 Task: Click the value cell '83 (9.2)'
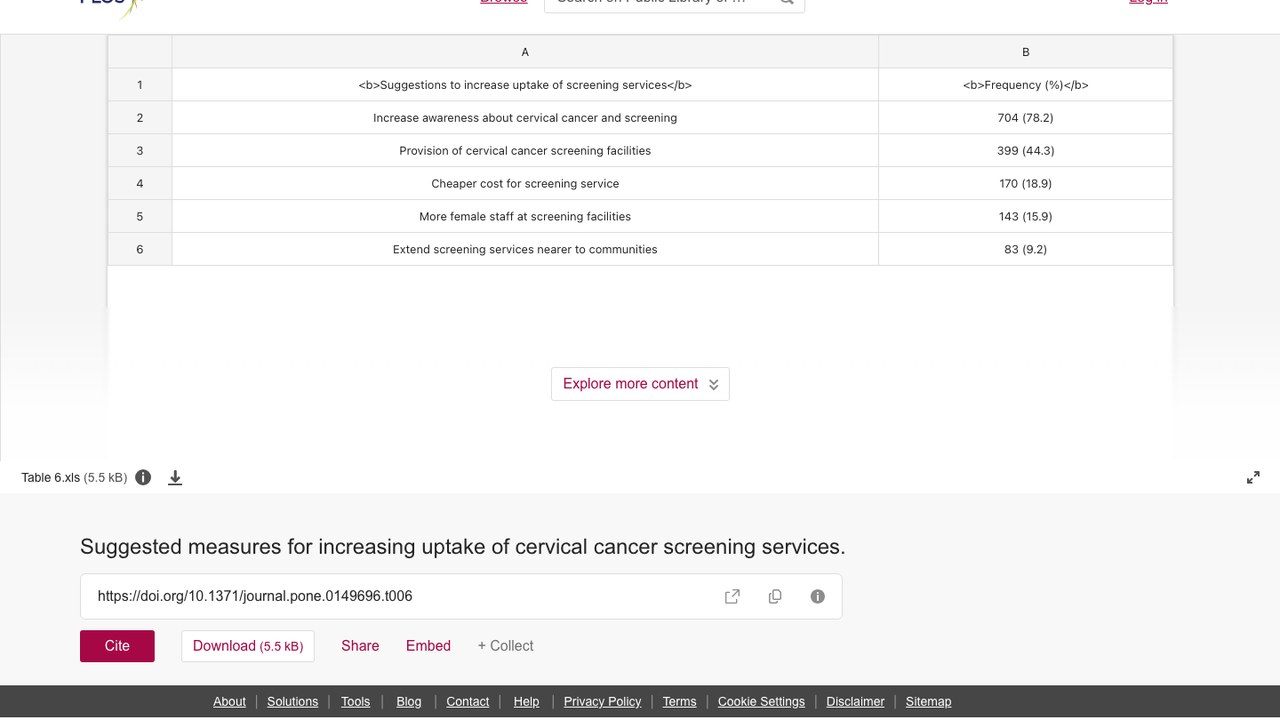click(x=1025, y=249)
